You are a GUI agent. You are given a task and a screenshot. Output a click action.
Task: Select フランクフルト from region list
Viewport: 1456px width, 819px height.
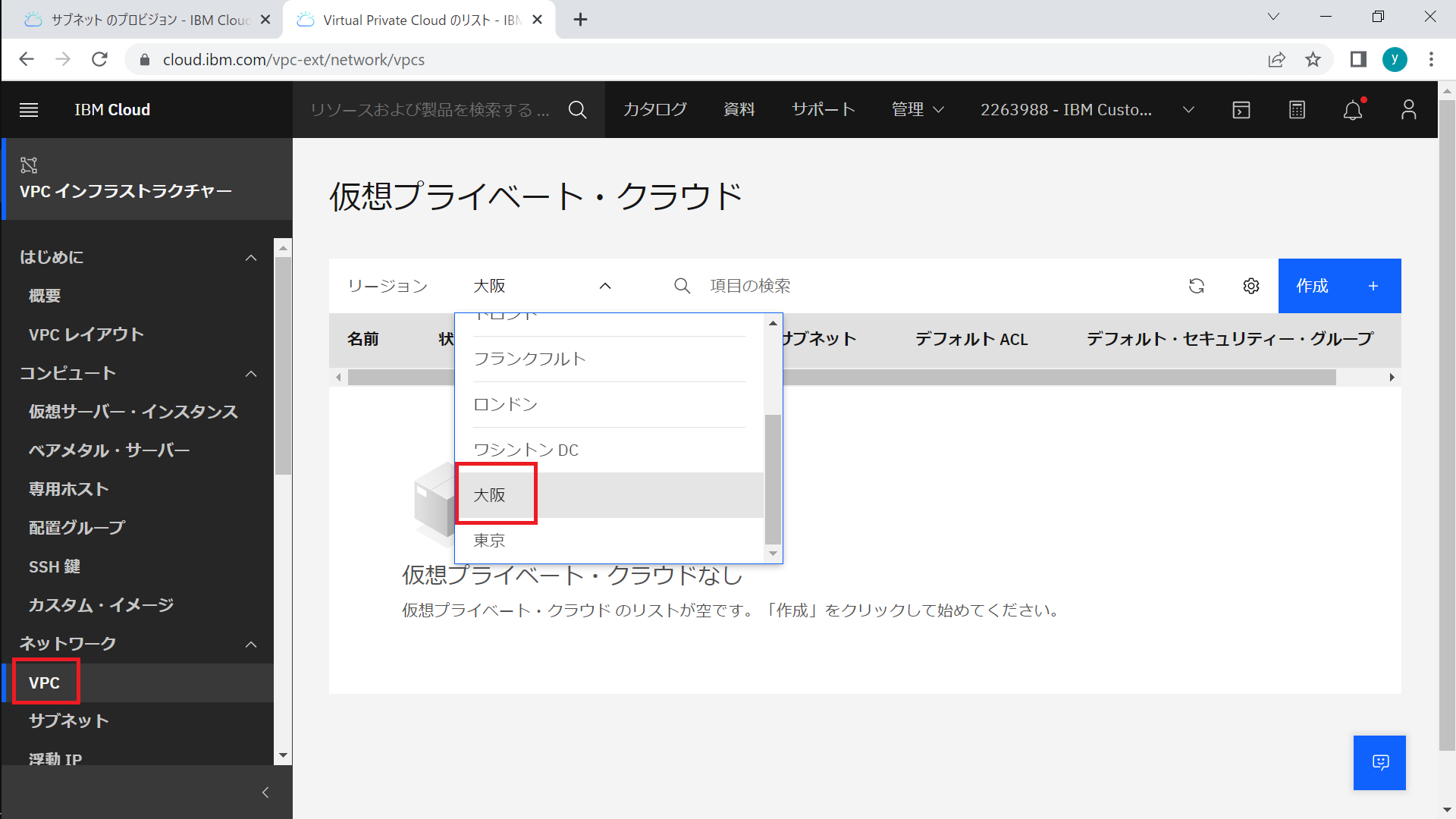pyautogui.click(x=529, y=359)
